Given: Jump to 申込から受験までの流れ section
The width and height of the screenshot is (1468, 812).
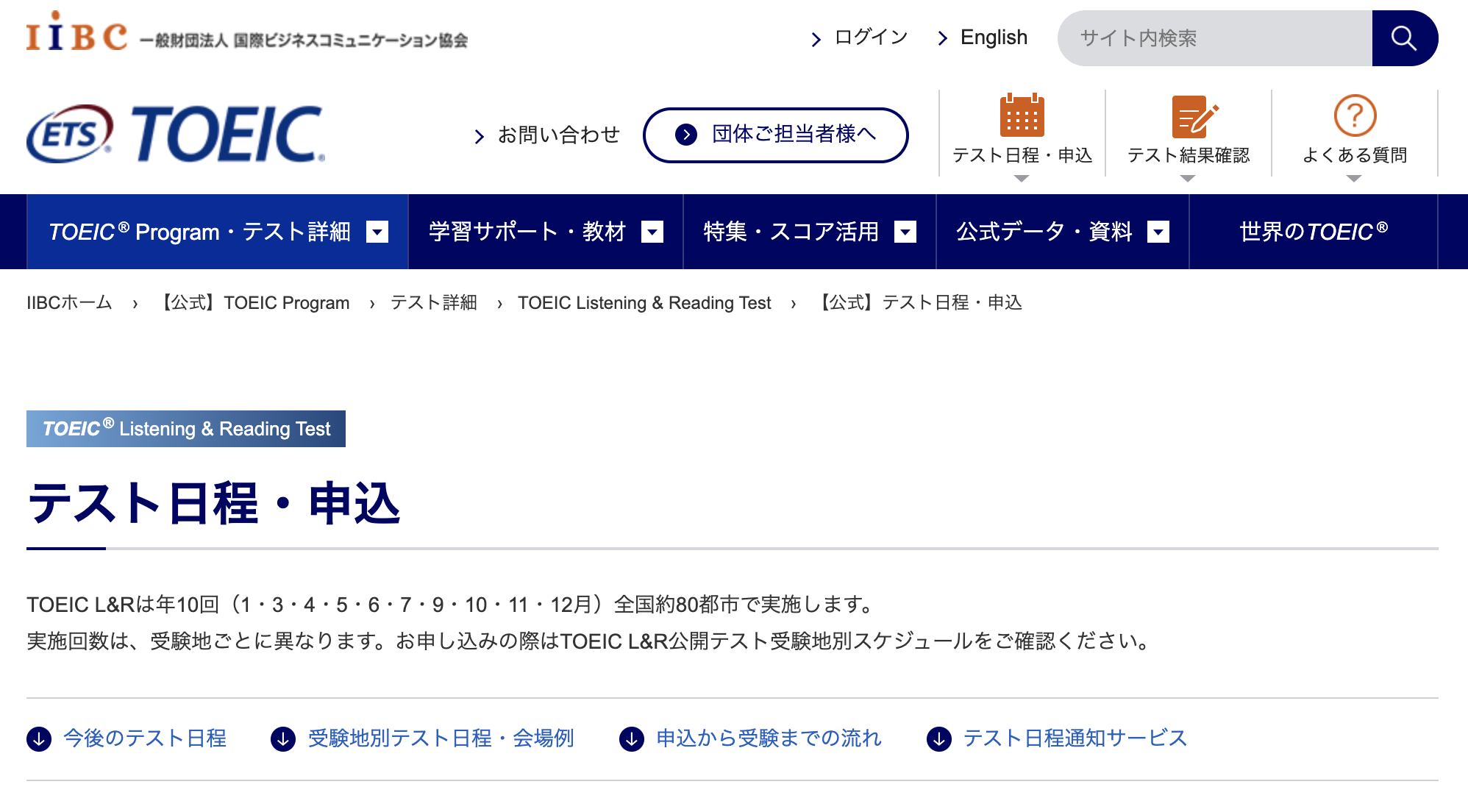Looking at the screenshot, I should pyautogui.click(x=769, y=738).
